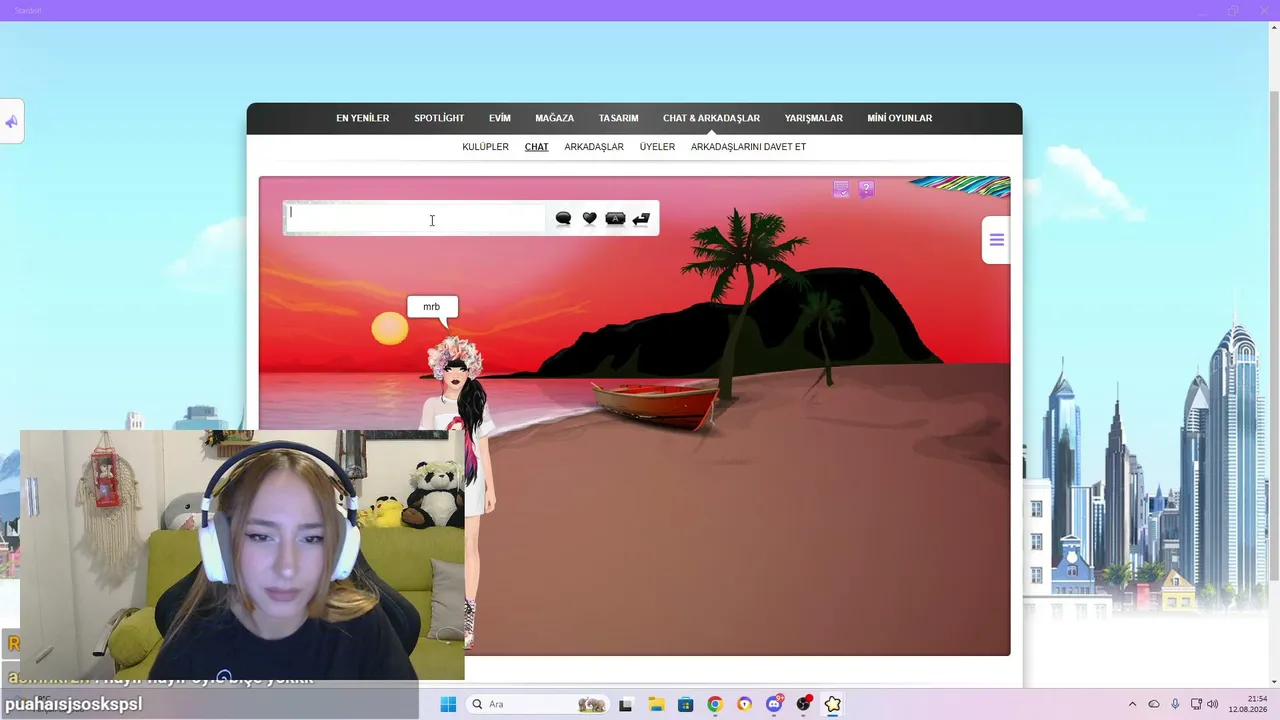Open the YARIŞMALAR menu

point(813,118)
